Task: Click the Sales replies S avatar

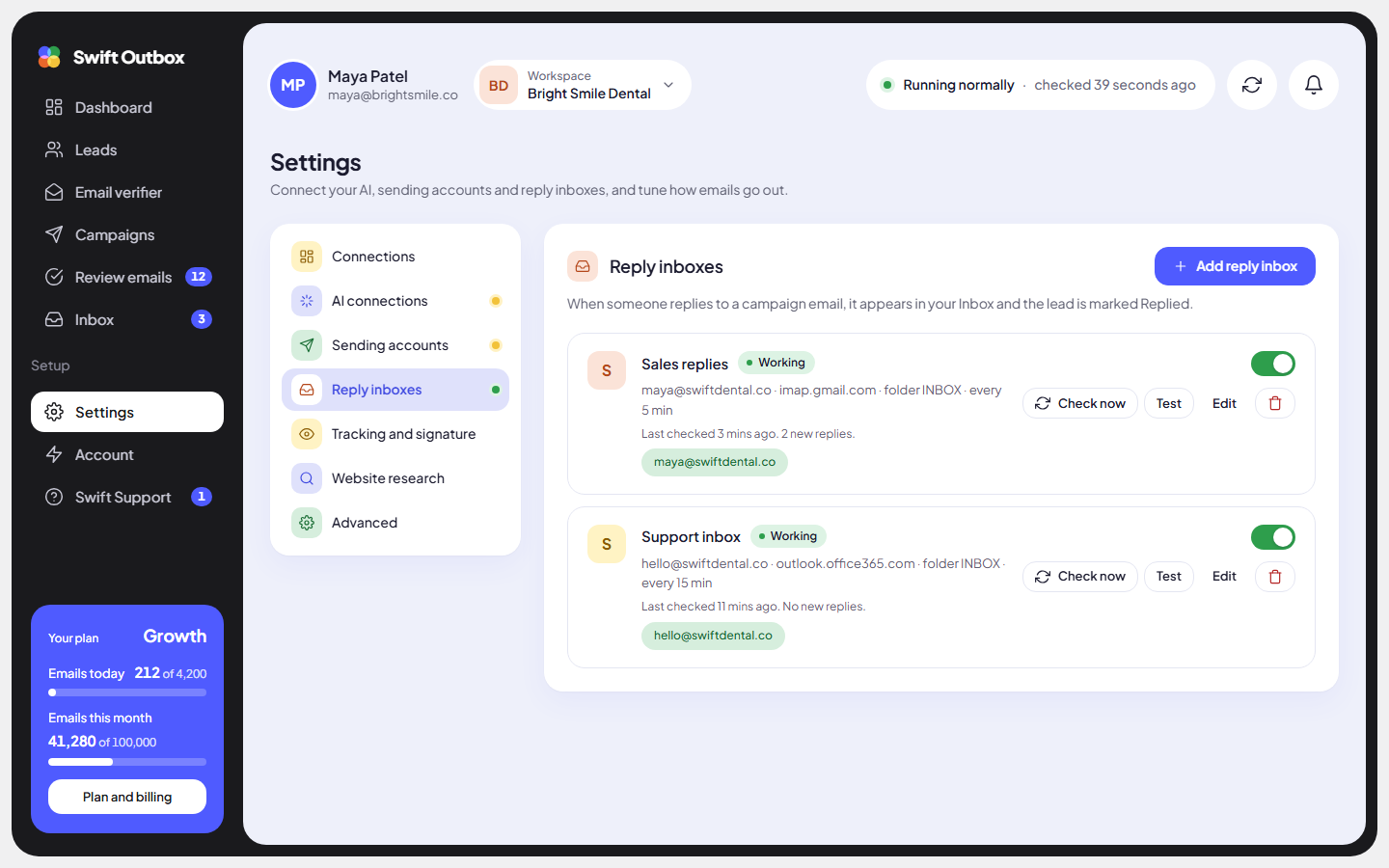Action: [x=607, y=370]
